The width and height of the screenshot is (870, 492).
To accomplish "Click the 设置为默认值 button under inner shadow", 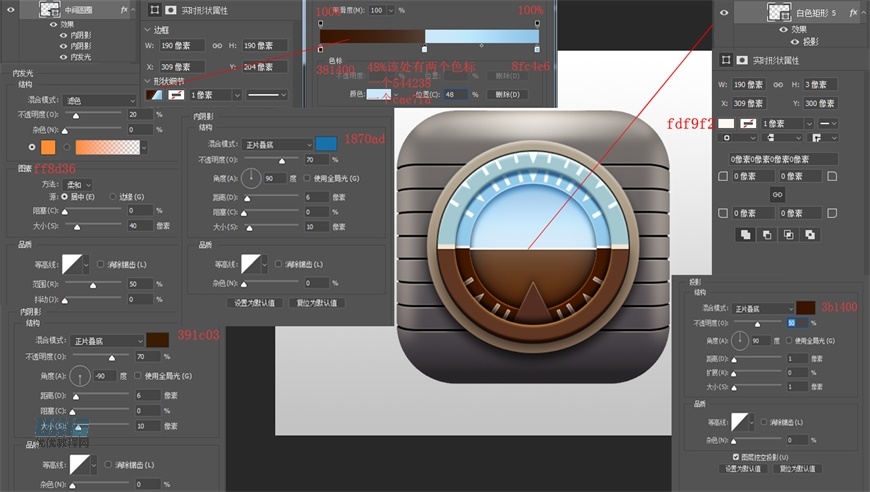I will 255,302.
